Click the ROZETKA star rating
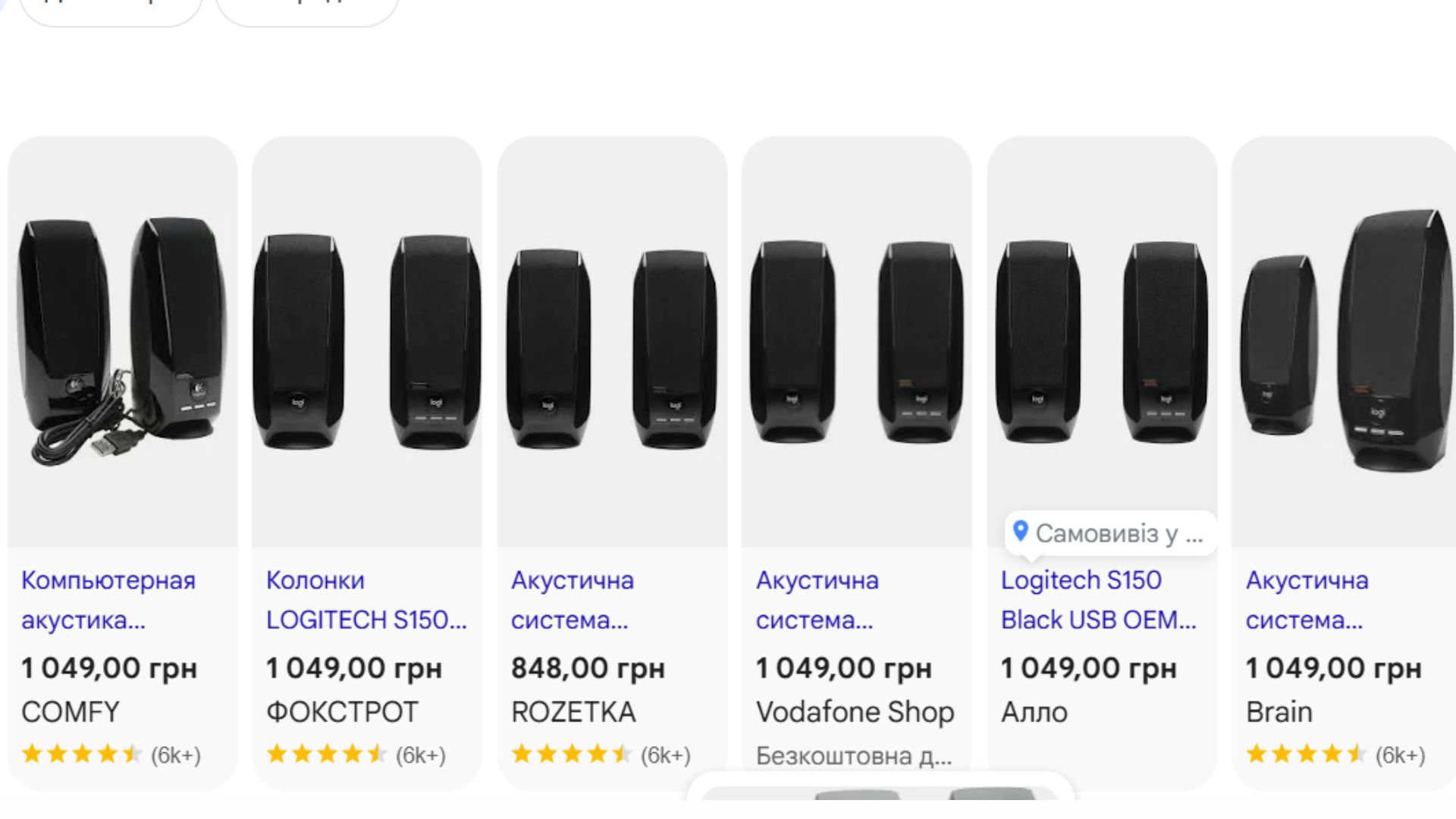 [x=572, y=755]
